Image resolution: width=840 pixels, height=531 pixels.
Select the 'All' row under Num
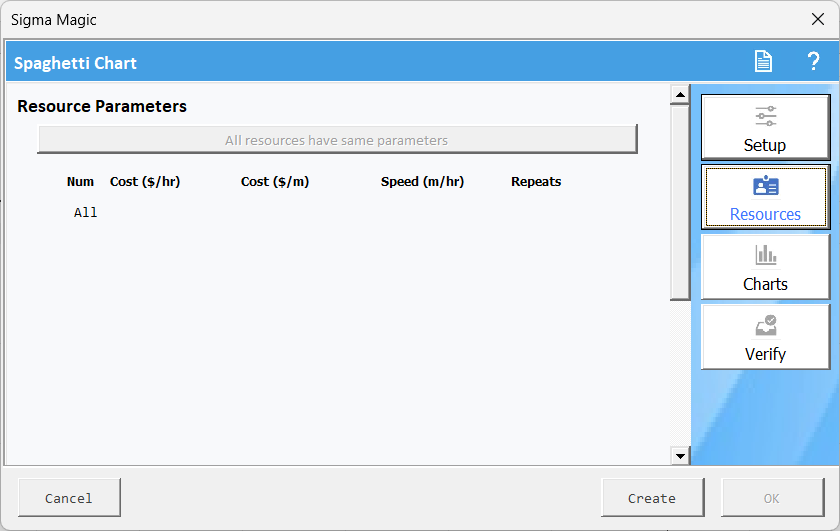click(85, 212)
